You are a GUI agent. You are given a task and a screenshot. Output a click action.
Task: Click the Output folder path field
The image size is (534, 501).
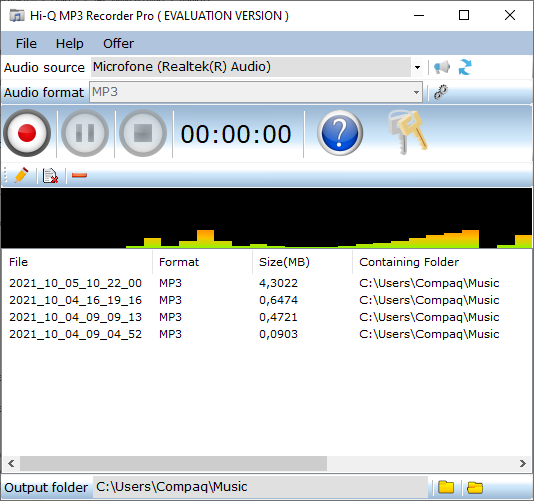(260, 487)
